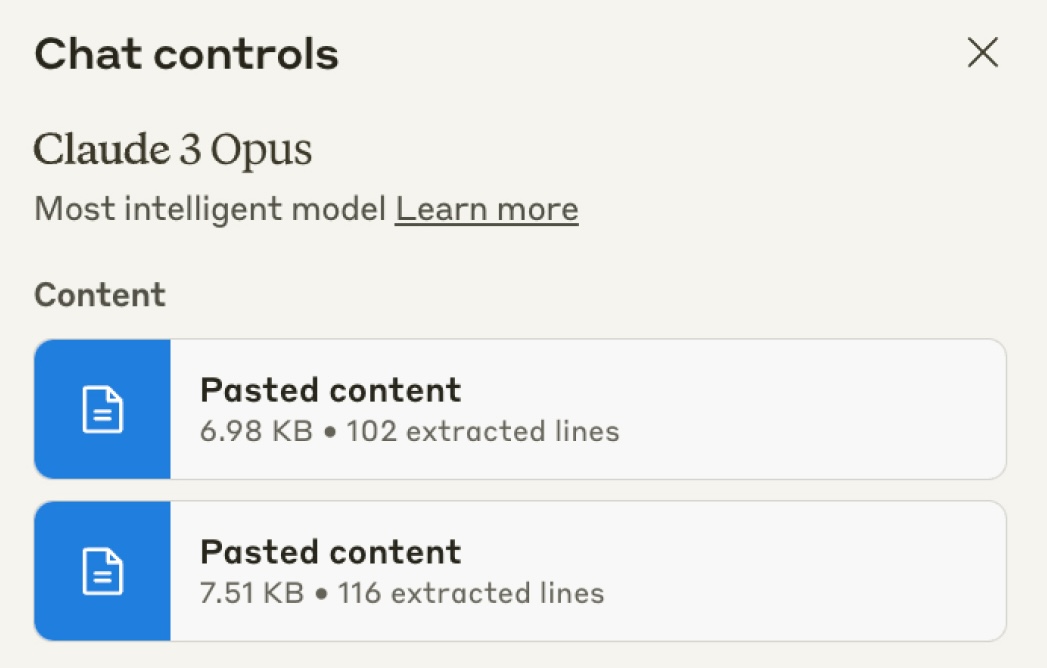Close the Chat controls panel

982,54
